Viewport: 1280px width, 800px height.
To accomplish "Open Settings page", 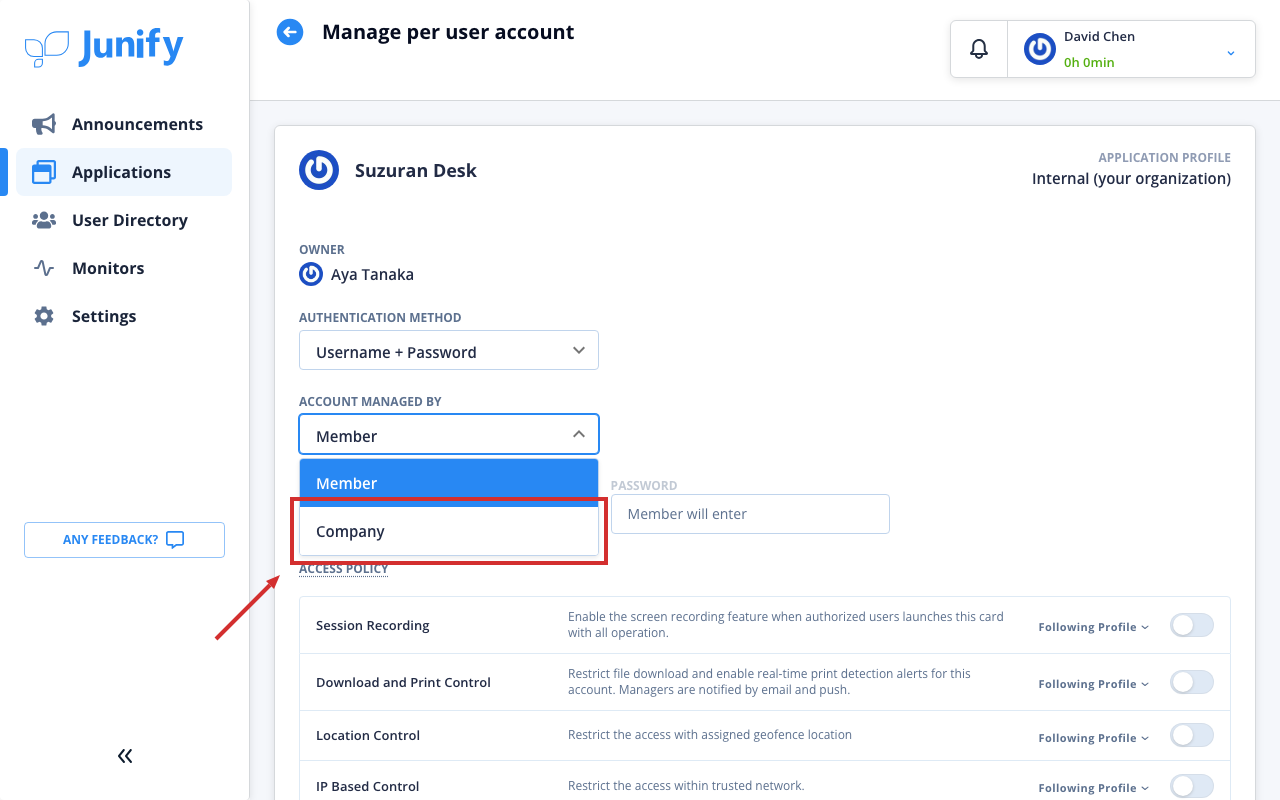I will [x=124, y=316].
